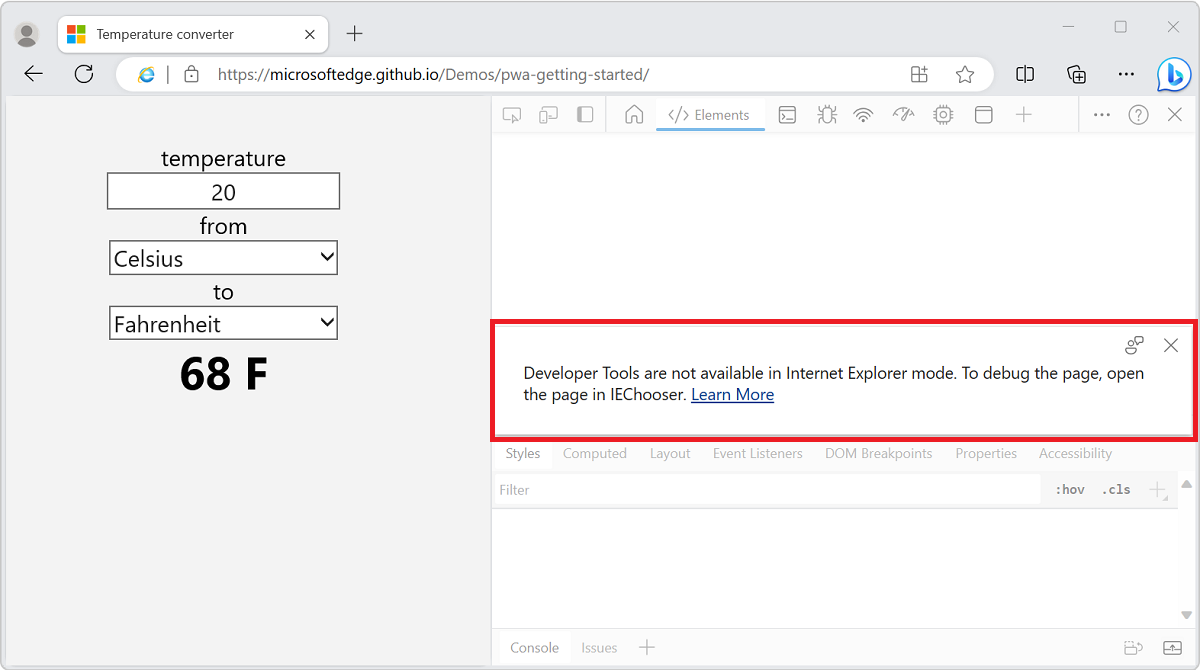Screen dimensions: 1200x670
Task: Select the inspect element tool
Action: [x=511, y=114]
